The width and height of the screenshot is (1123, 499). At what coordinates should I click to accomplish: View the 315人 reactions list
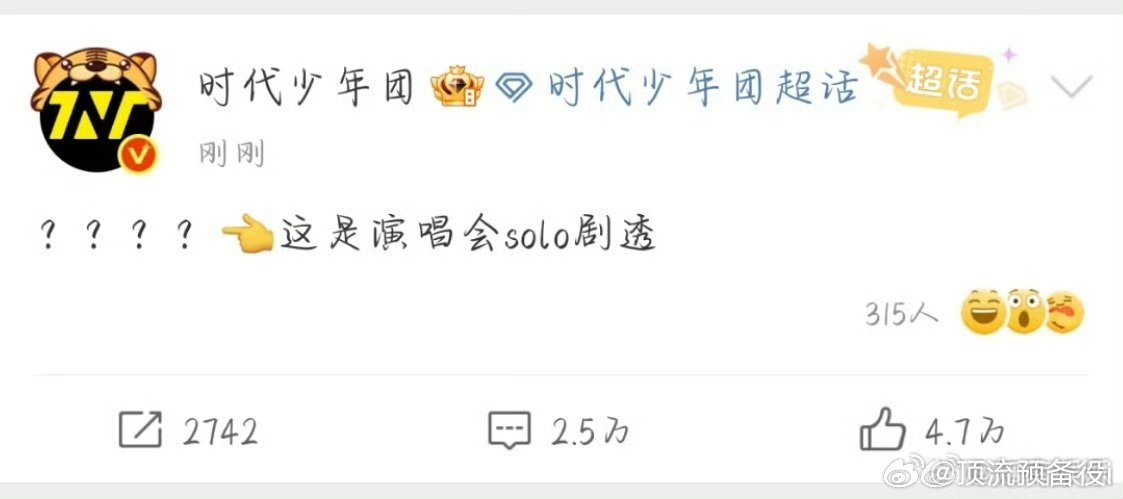901,314
